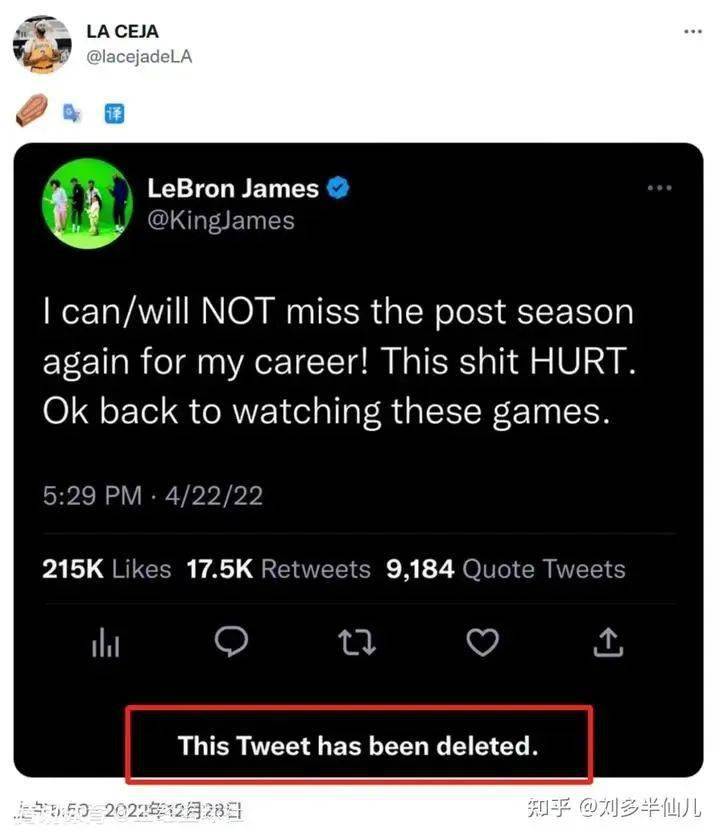Click the blue verified badge beside LeBron James
The width and height of the screenshot is (720, 837).
(338, 186)
